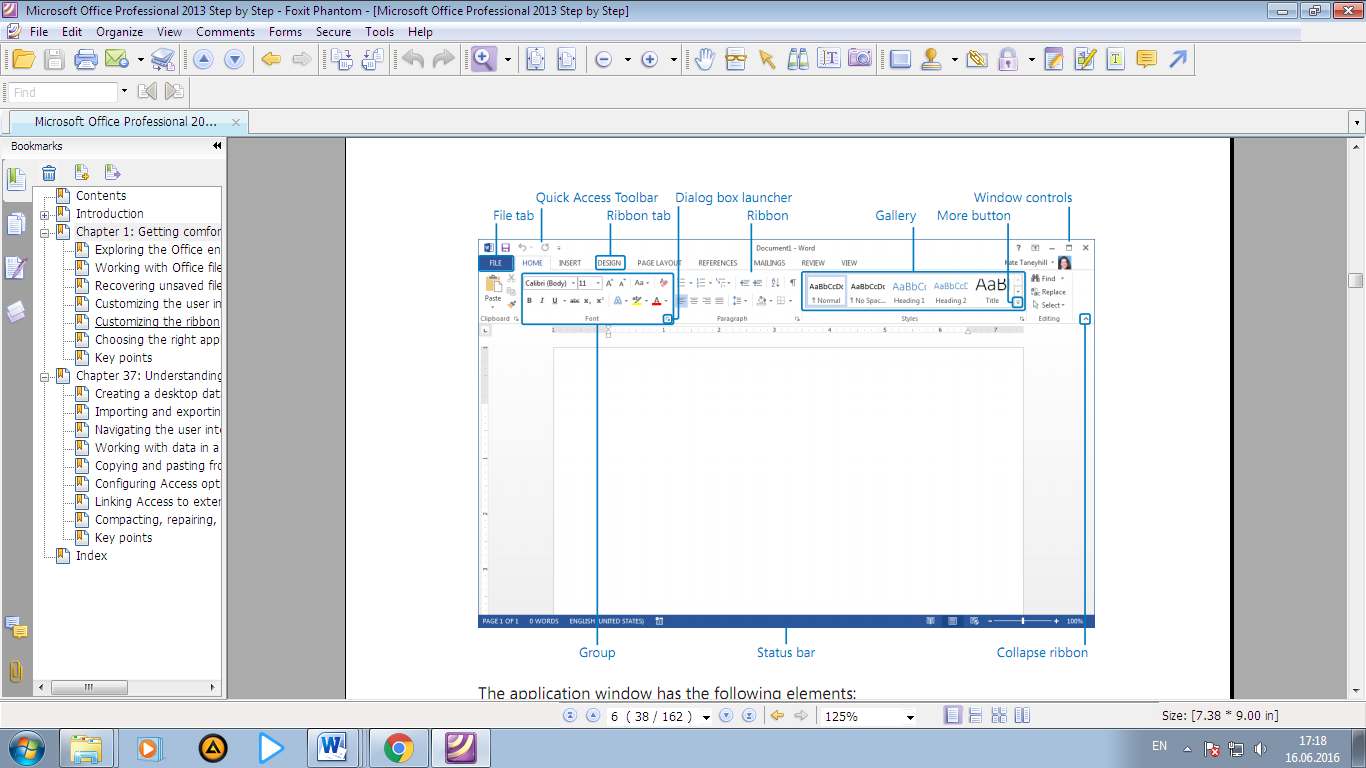Activate the Text Viewer glasses icon
This screenshot has width=1366, height=768.
[736, 59]
